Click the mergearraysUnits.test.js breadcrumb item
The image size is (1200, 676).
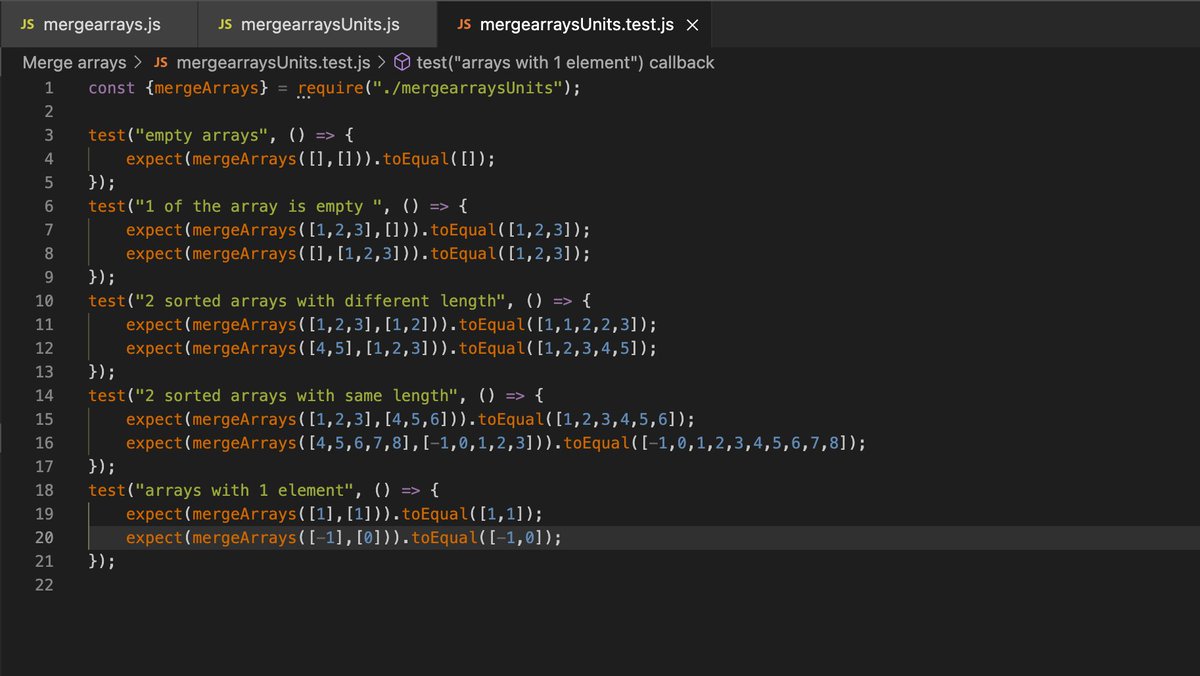click(261, 62)
